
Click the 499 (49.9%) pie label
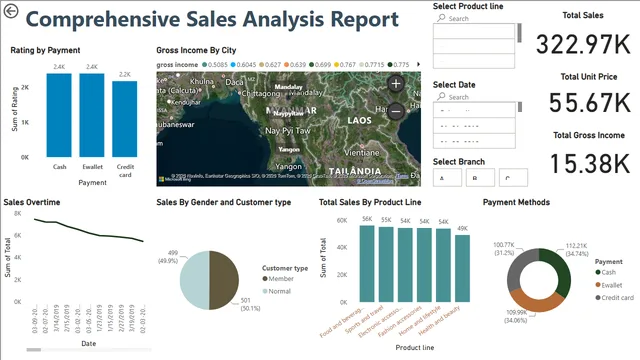tap(168, 257)
